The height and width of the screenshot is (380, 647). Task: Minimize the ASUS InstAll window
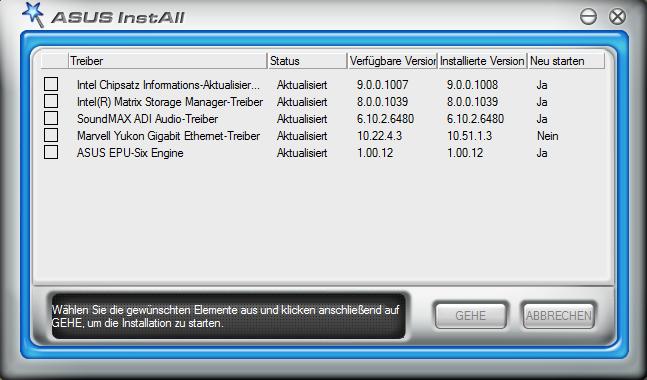click(588, 17)
